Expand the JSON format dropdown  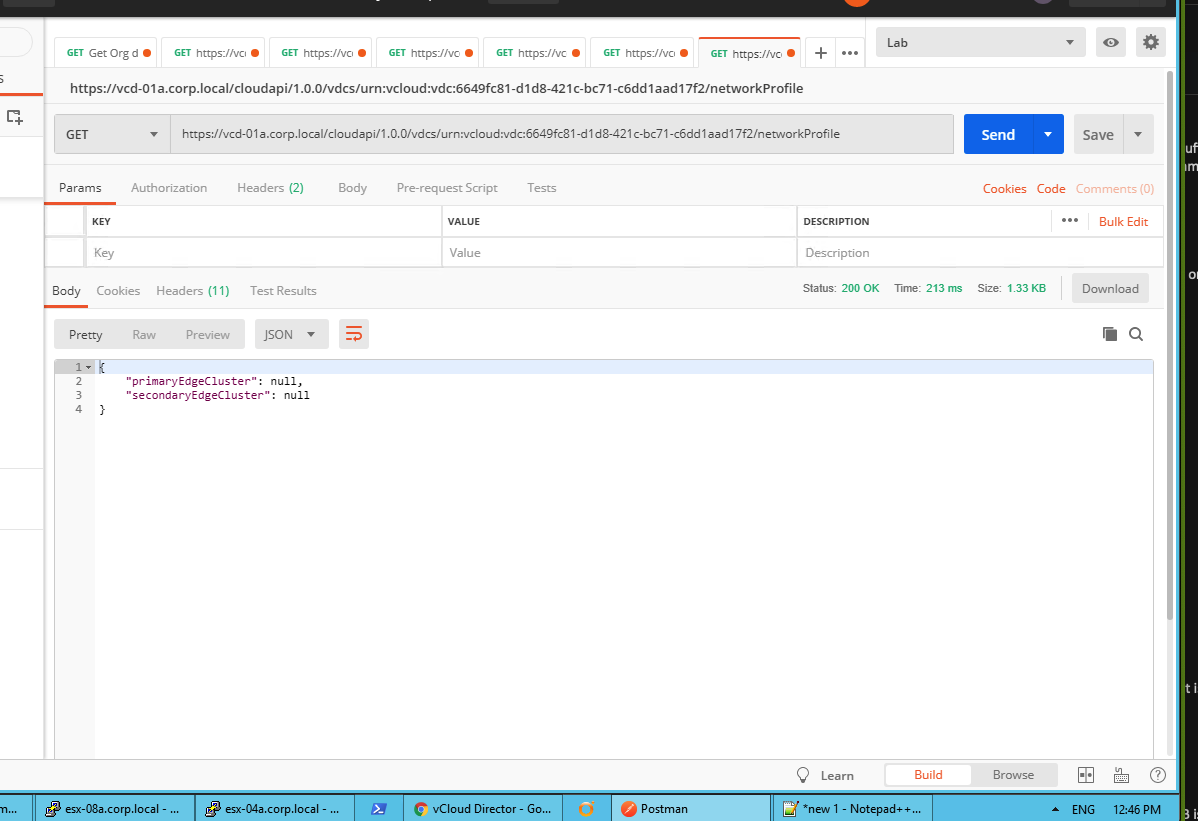click(291, 335)
